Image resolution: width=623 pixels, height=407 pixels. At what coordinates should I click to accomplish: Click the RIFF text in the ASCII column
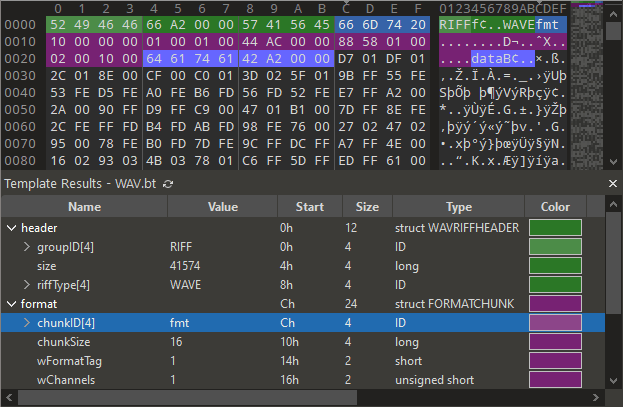click(454, 24)
